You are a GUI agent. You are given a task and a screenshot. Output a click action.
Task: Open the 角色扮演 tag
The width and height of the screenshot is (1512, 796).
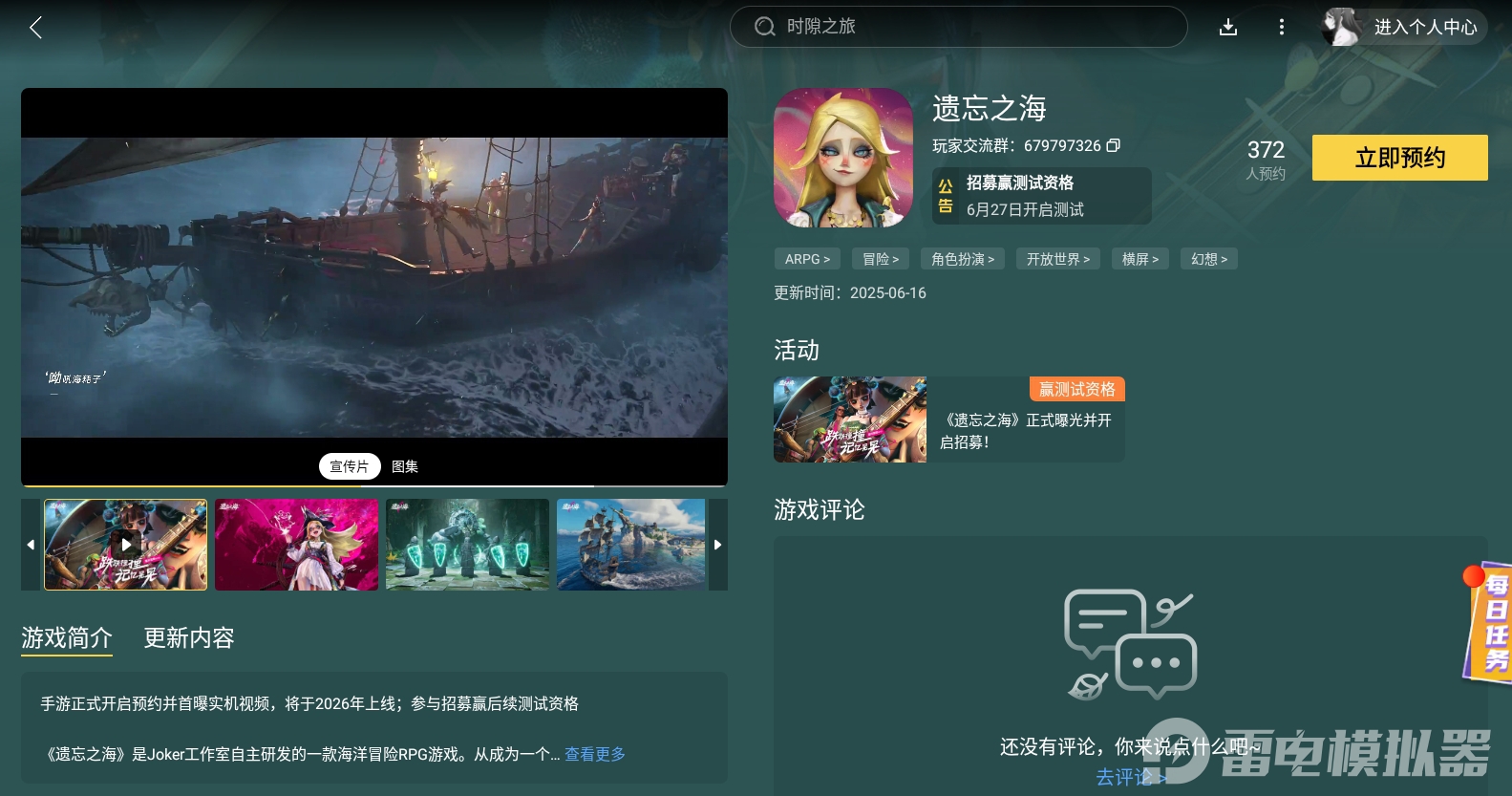click(x=963, y=259)
